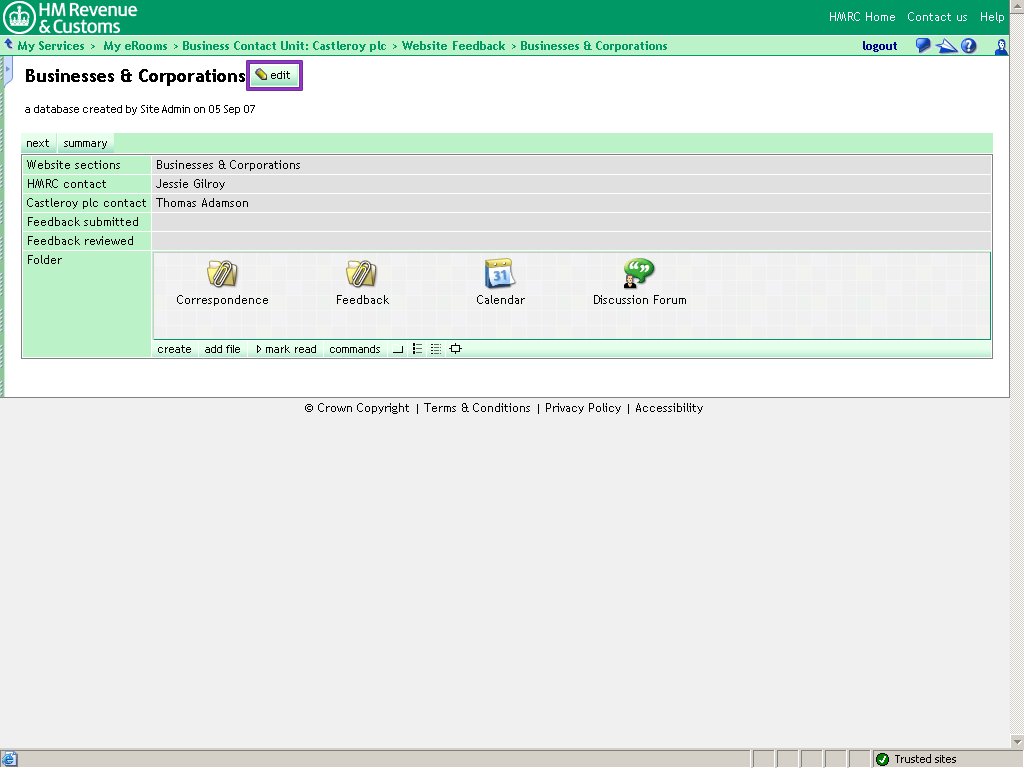Viewport: 1024px width, 768px height.
Task: Expand the mark read options
Action: [x=285, y=349]
